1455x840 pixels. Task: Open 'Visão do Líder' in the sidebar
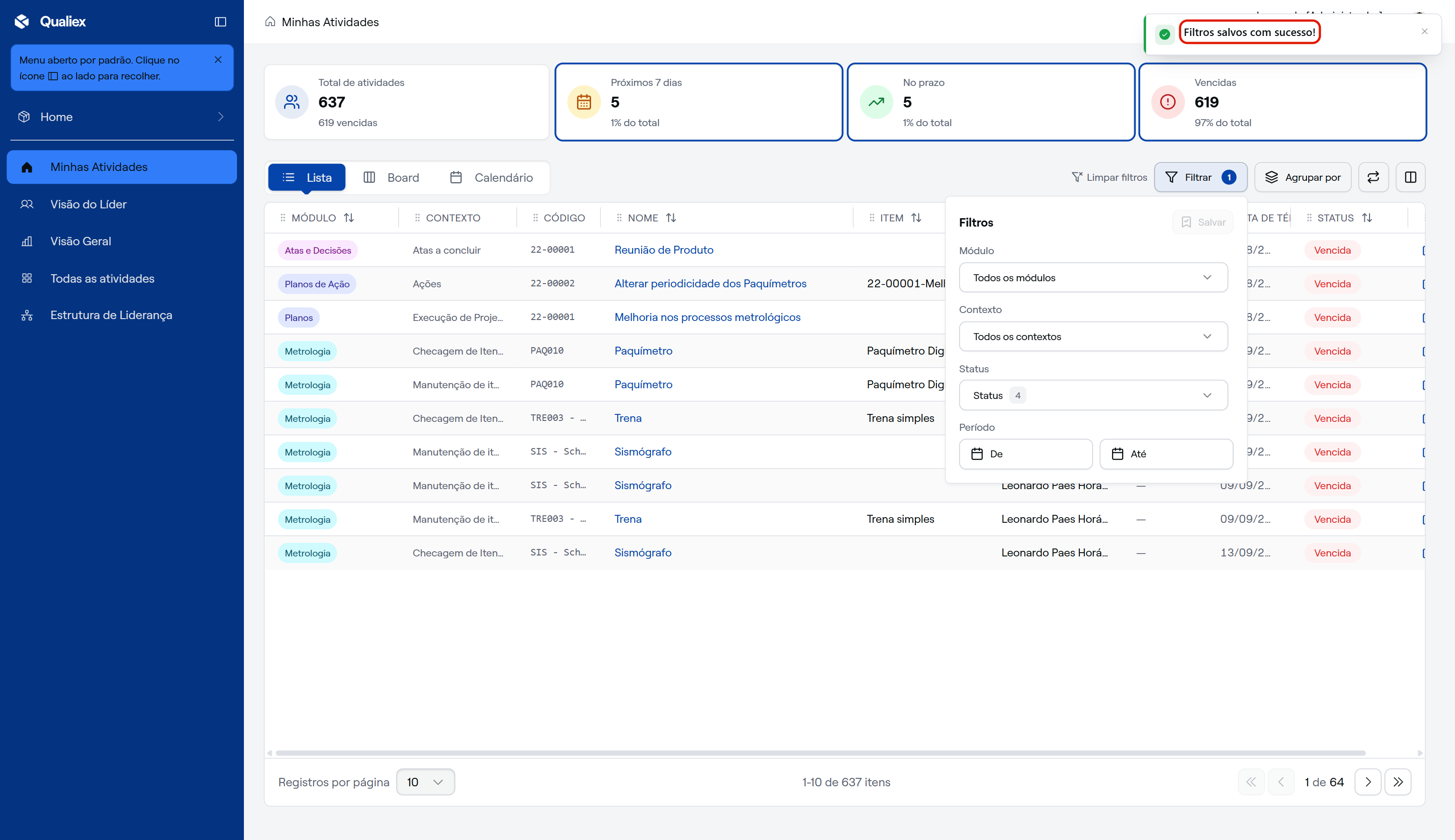pyautogui.click(x=122, y=204)
